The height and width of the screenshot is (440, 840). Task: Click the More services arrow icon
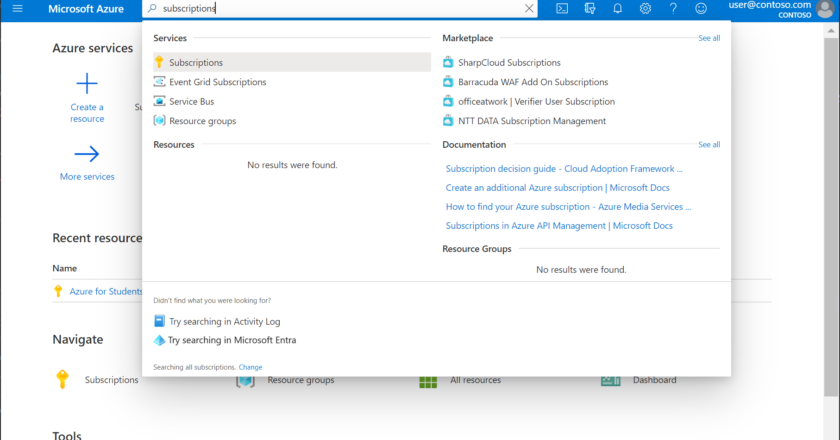[87, 154]
